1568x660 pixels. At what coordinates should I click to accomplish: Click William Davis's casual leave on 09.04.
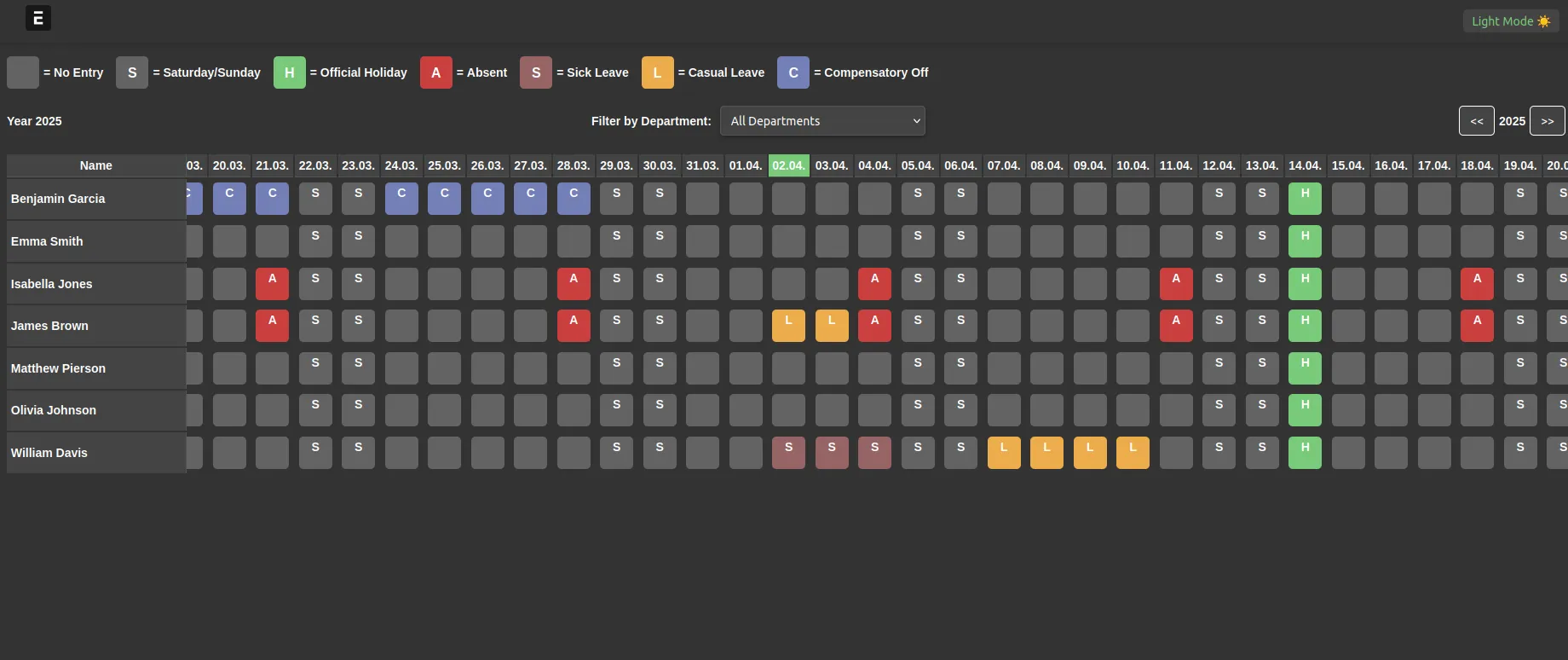pos(1090,453)
